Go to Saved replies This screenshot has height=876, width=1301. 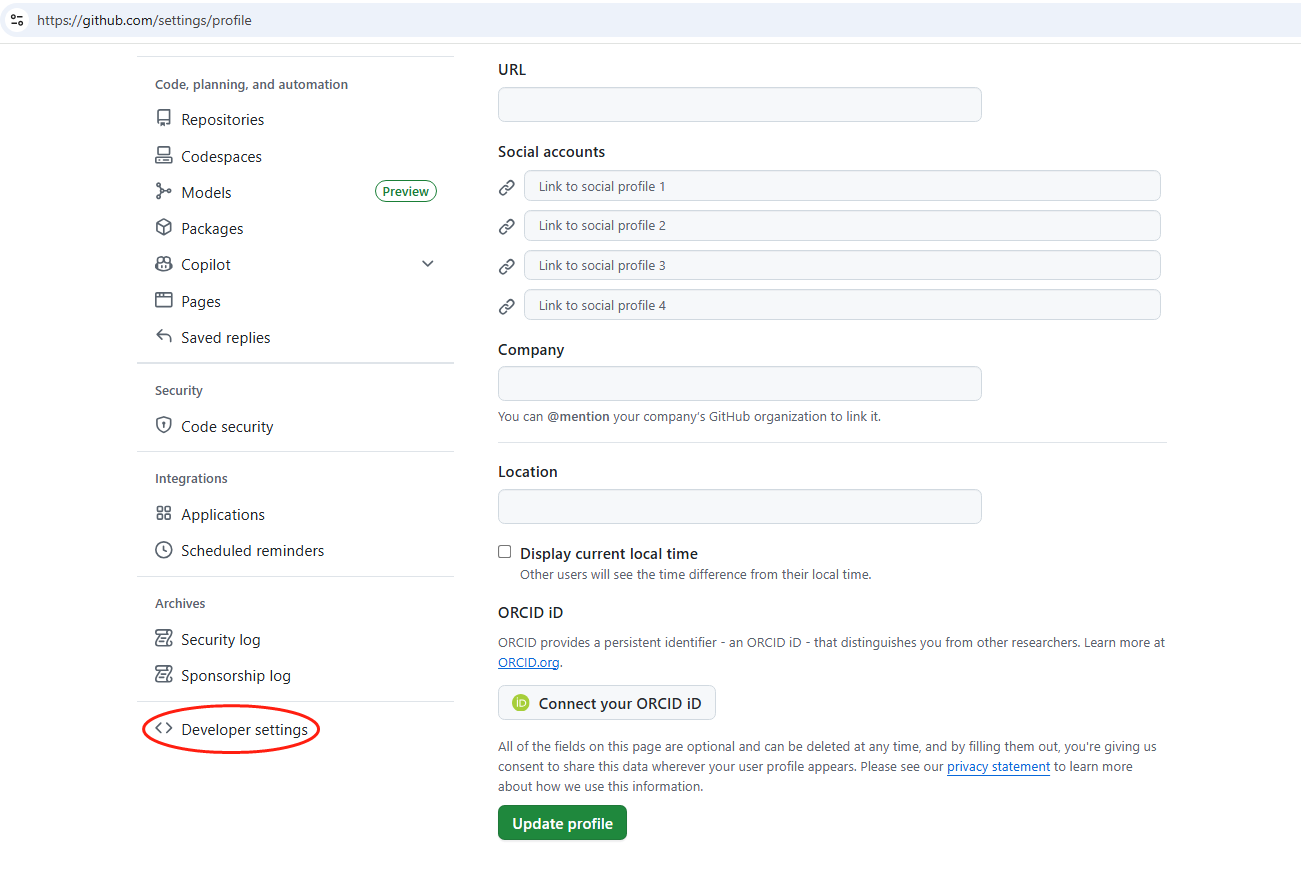point(225,338)
